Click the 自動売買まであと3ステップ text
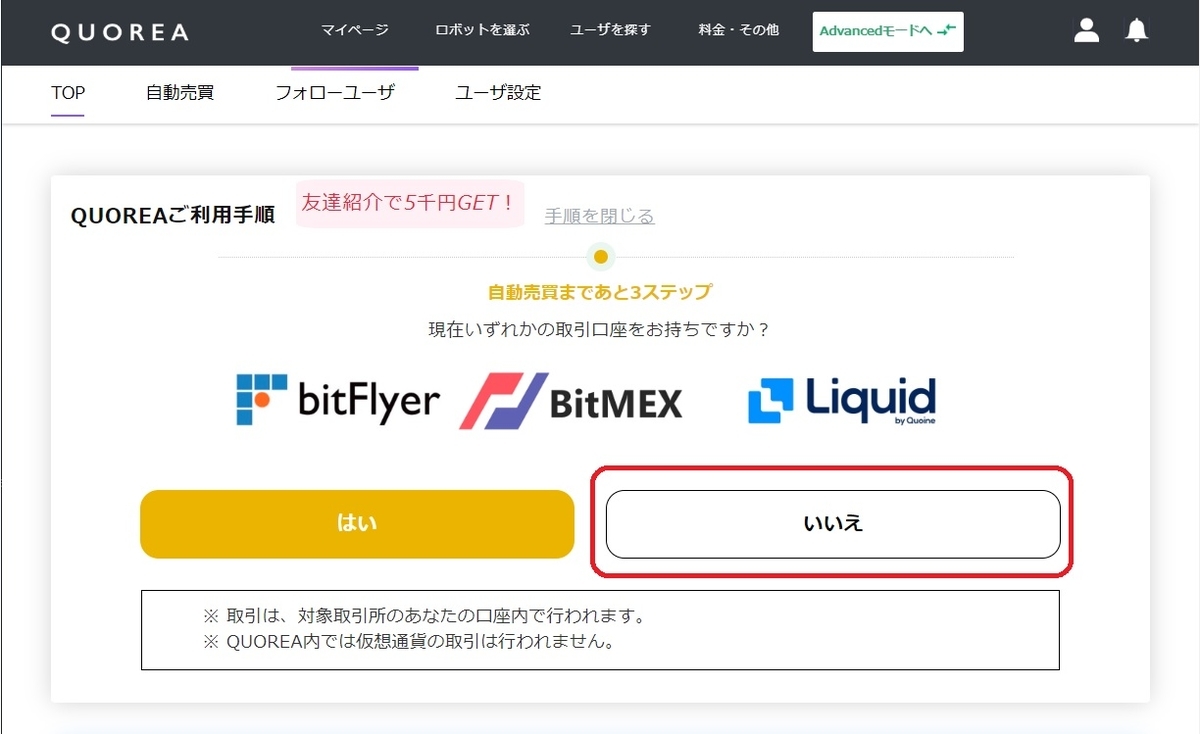This screenshot has width=1200, height=734. pos(600,293)
